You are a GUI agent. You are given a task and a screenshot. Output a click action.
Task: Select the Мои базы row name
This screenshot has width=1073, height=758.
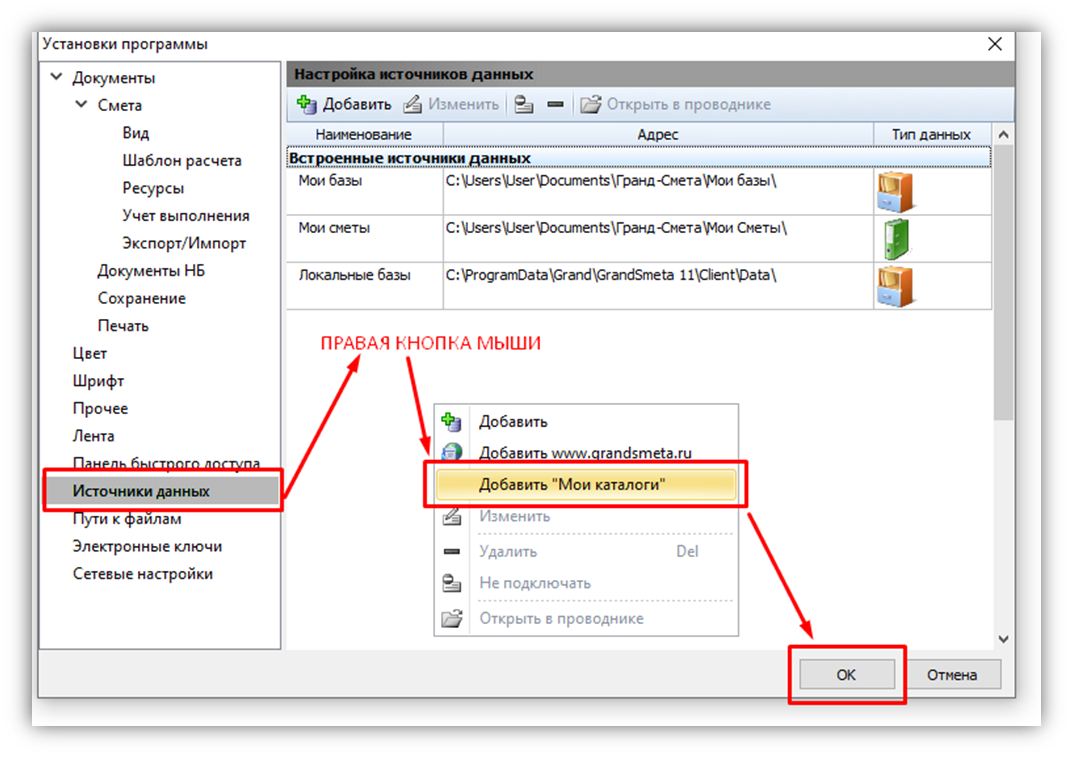tap(331, 181)
